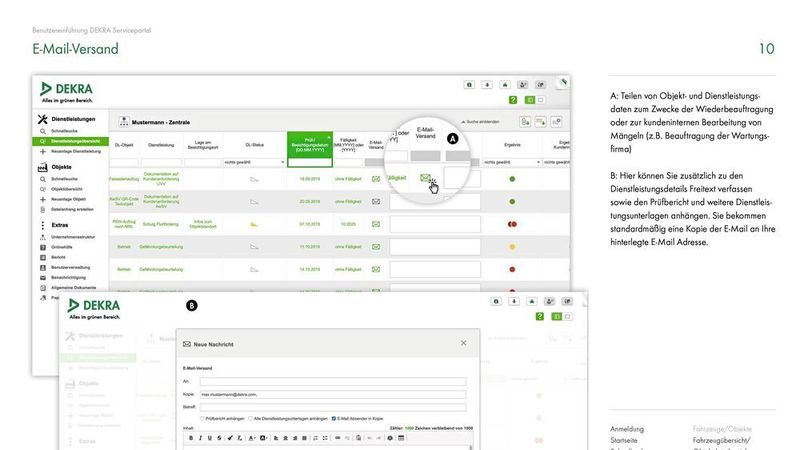Expand the search via 'Suche einblenden'
800x450 pixels.
coord(480,122)
